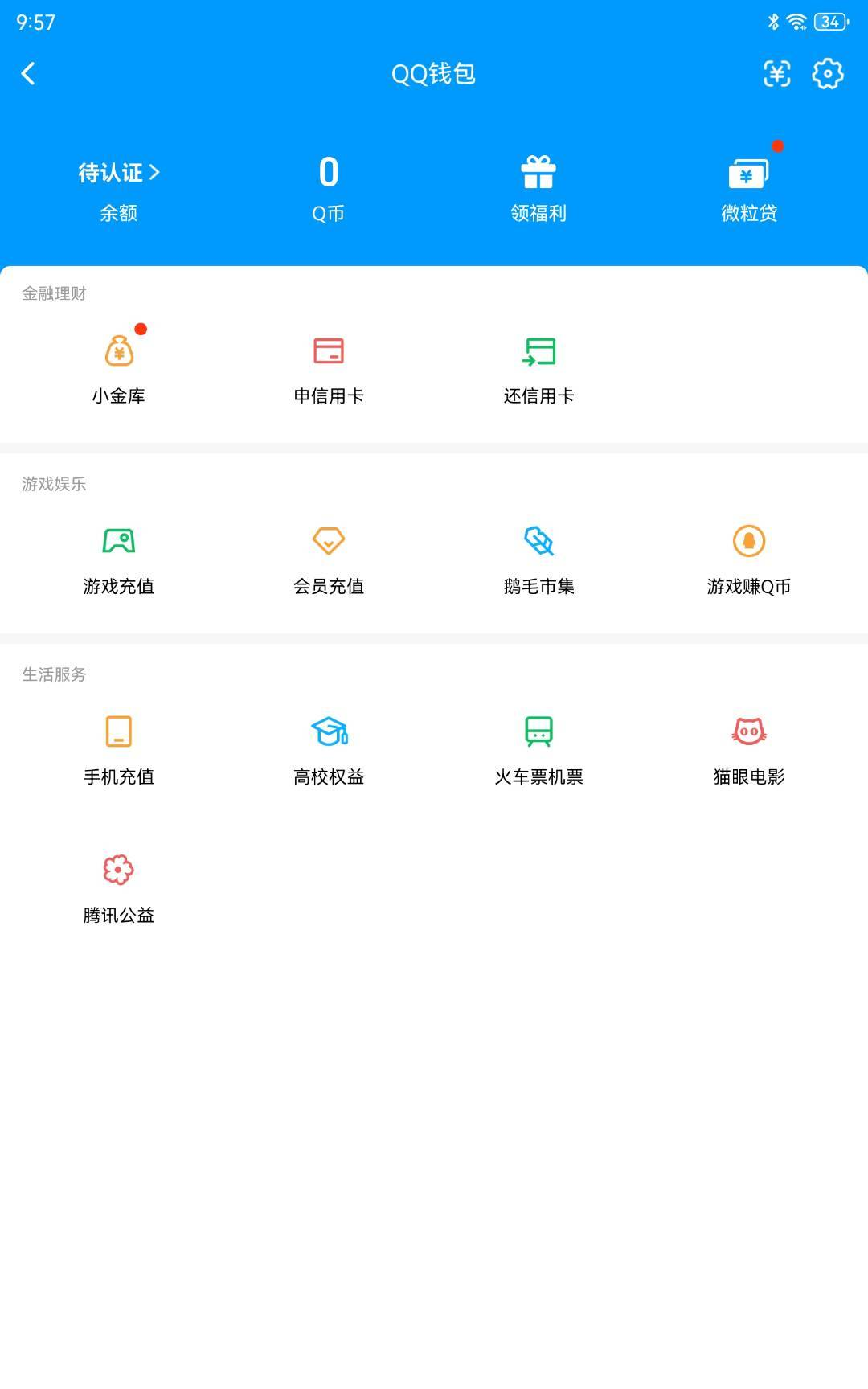Check the battery level indicator
This screenshot has width=868, height=1389.
click(x=832, y=22)
